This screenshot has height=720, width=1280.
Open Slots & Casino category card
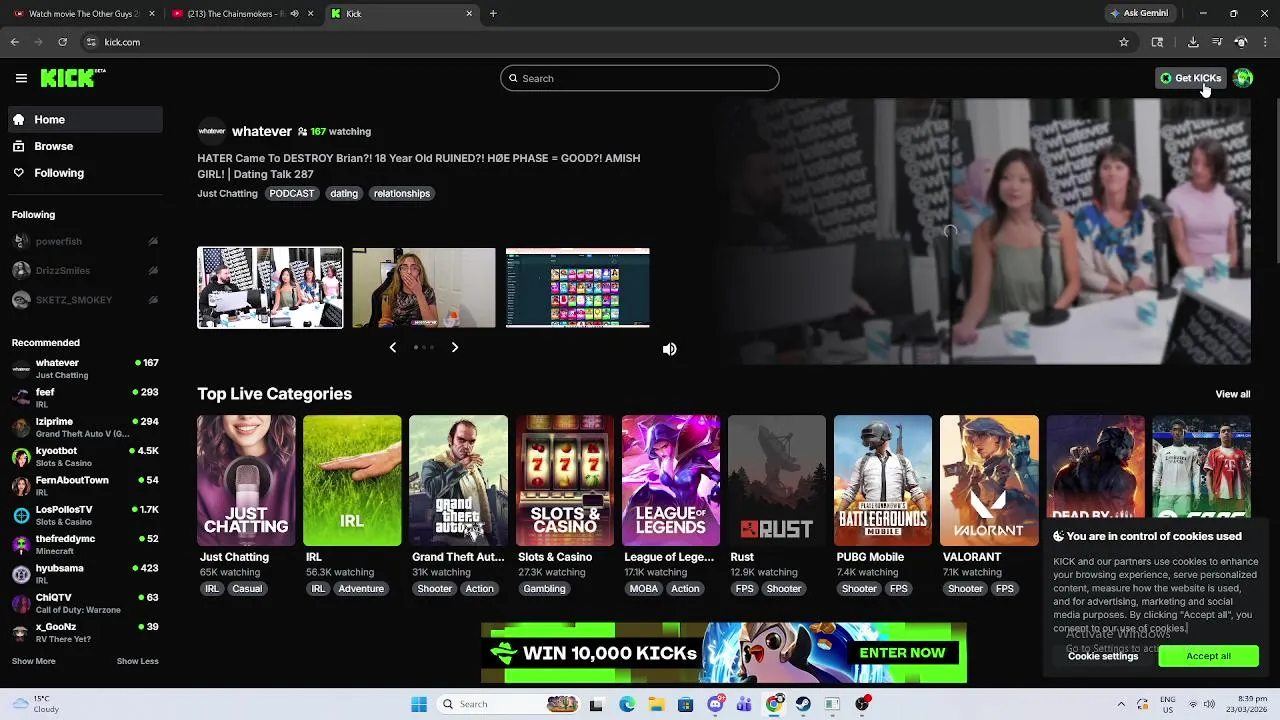[565, 481]
